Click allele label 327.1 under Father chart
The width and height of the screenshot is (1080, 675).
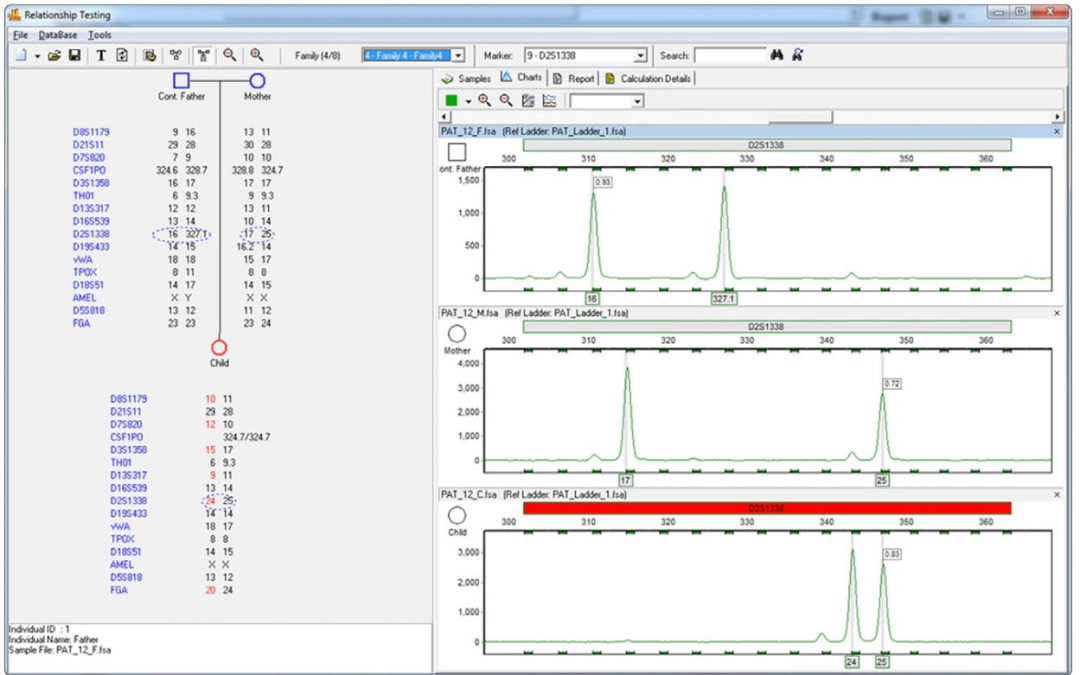[x=723, y=299]
